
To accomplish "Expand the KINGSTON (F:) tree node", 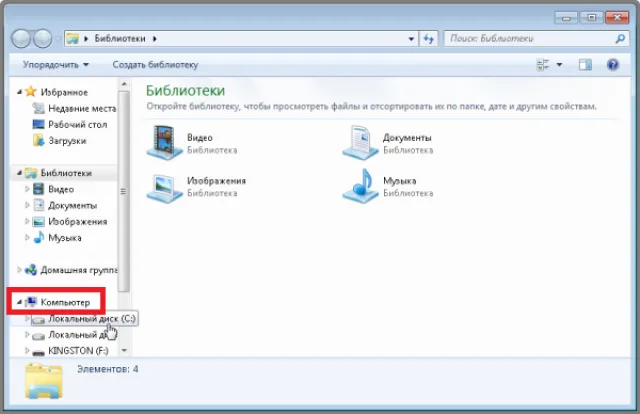I will click(27, 350).
